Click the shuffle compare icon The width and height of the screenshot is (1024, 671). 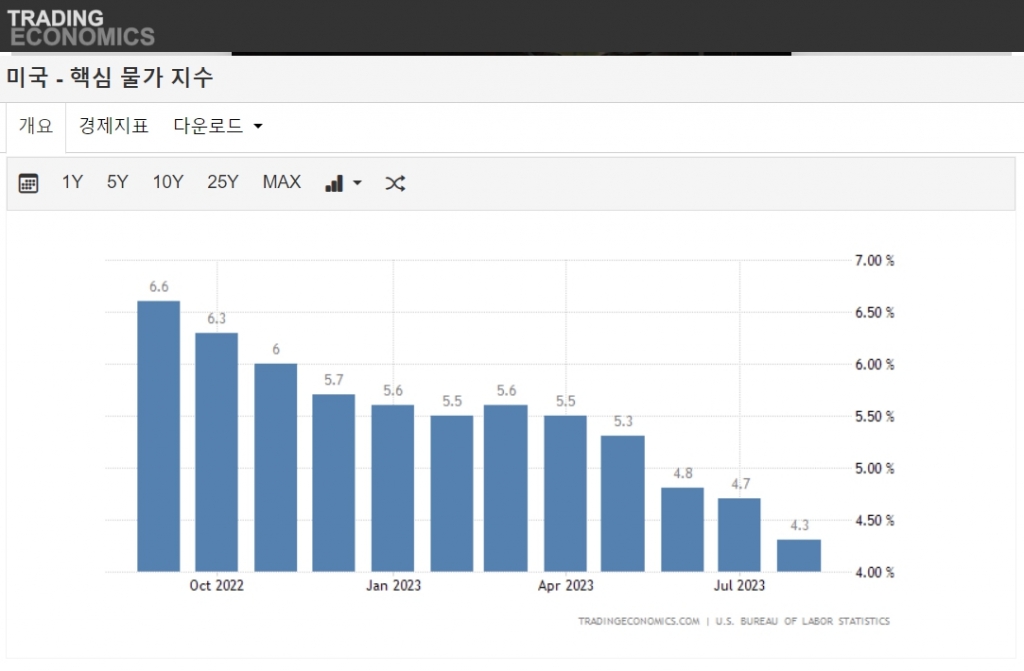(395, 183)
